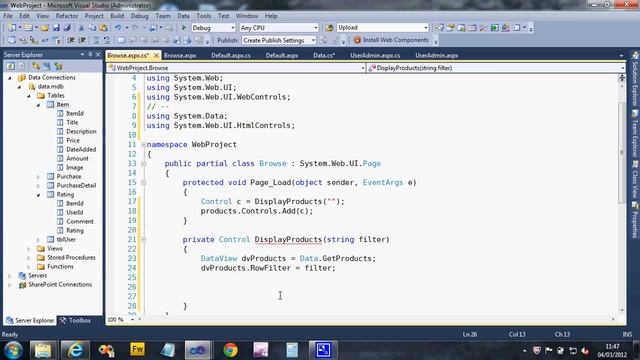
Task: Switch to the UserAdmin.aspx.cs tab
Action: click(x=375, y=55)
